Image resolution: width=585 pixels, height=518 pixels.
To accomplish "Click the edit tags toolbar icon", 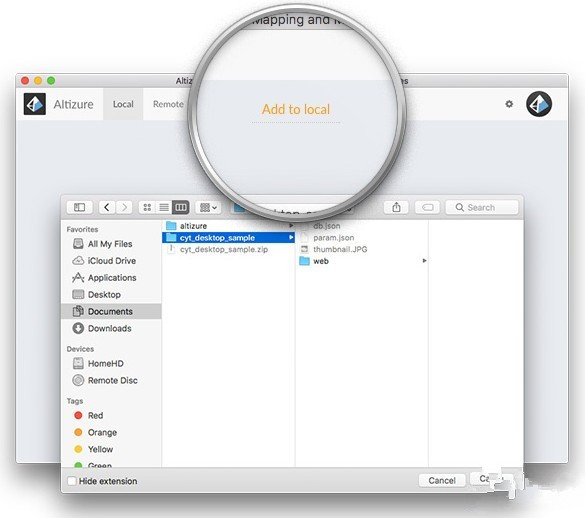I will point(428,207).
